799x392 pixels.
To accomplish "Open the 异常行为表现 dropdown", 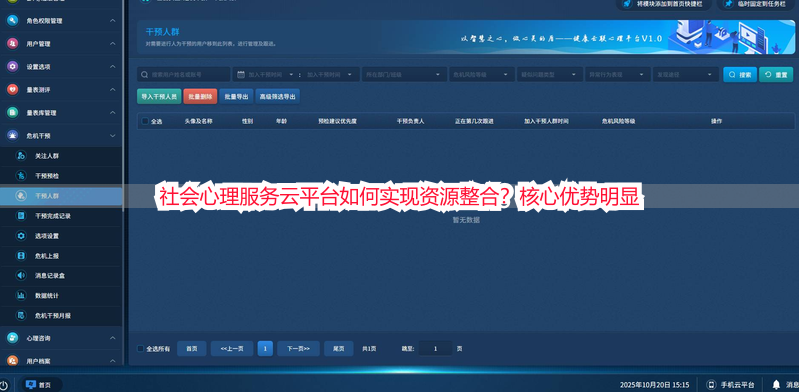I will click(618, 74).
